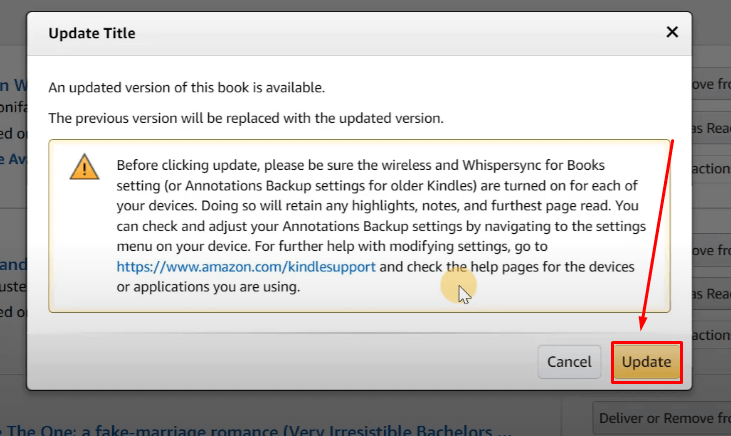Screen dimensions: 731x436
Task: Click 'The previous version will be replaced' text
Action: (246, 118)
